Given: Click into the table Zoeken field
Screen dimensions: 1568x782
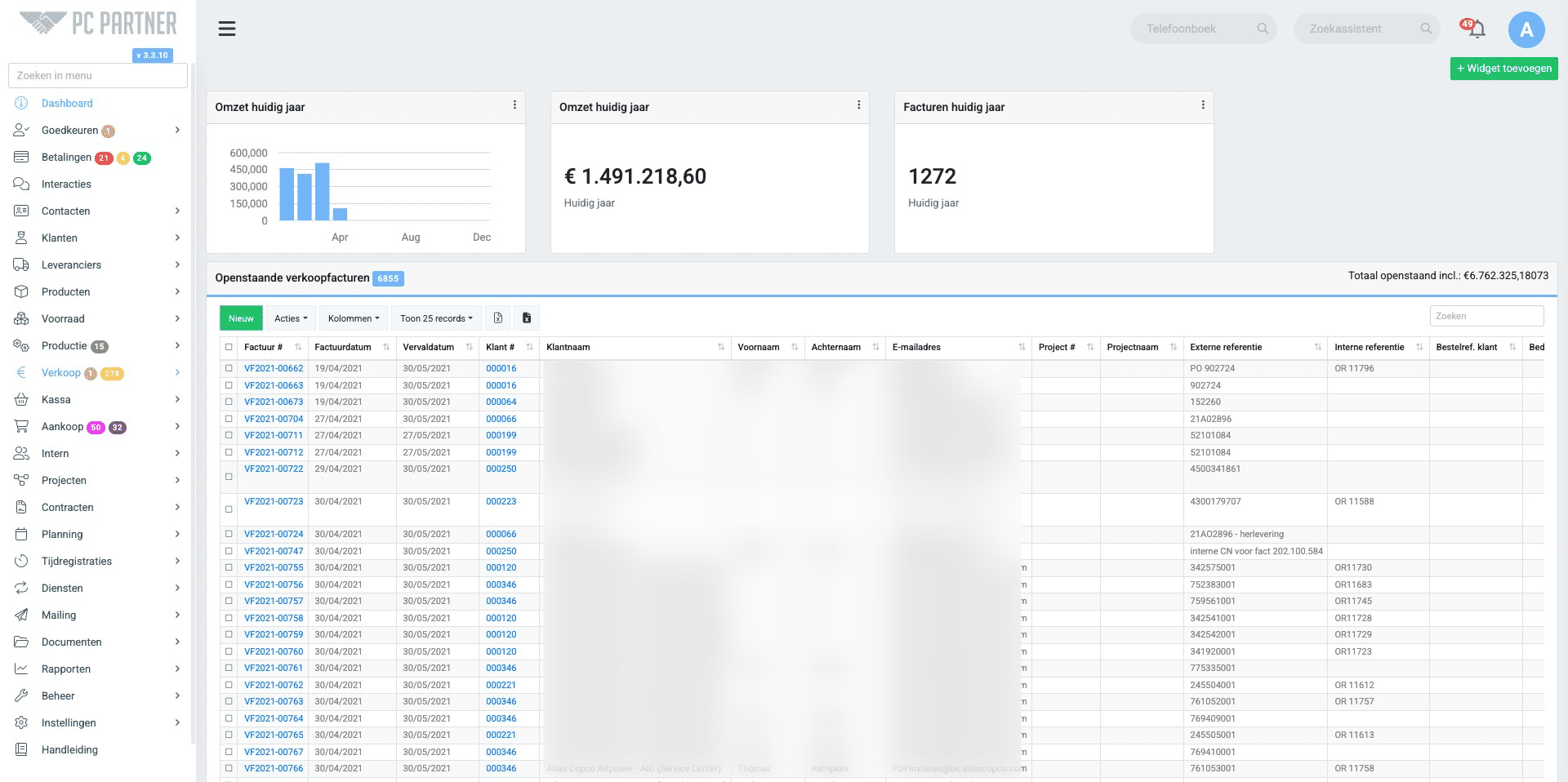Looking at the screenshot, I should [1486, 316].
